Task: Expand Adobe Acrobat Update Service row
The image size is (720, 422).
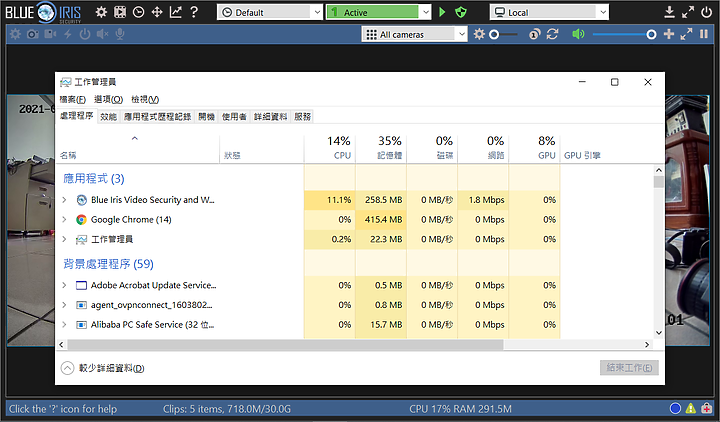Action: pyautogui.click(x=64, y=285)
